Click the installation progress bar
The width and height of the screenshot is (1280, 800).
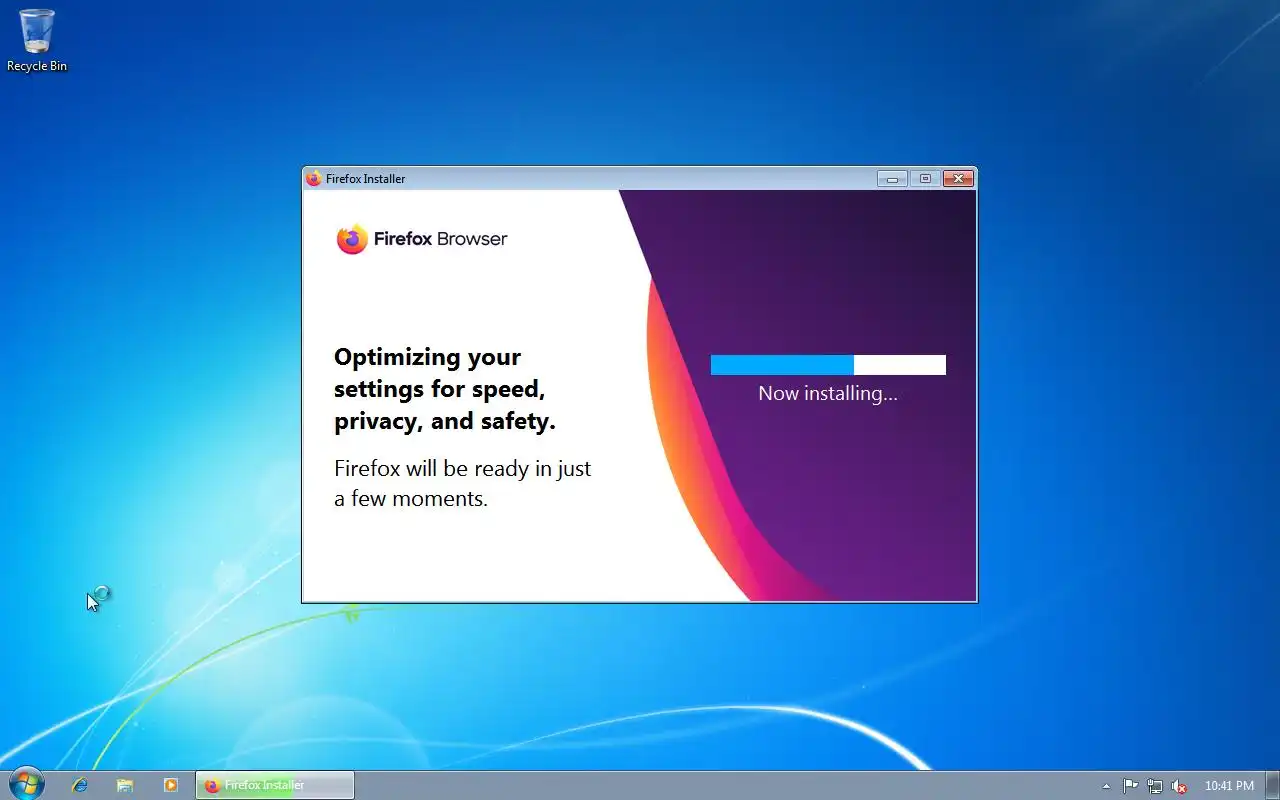[x=828, y=365]
